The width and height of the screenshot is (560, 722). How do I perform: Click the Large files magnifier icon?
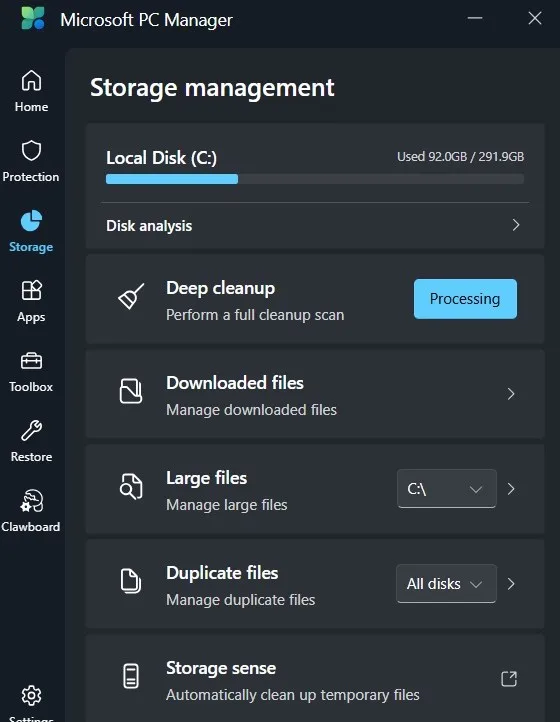[131, 486]
